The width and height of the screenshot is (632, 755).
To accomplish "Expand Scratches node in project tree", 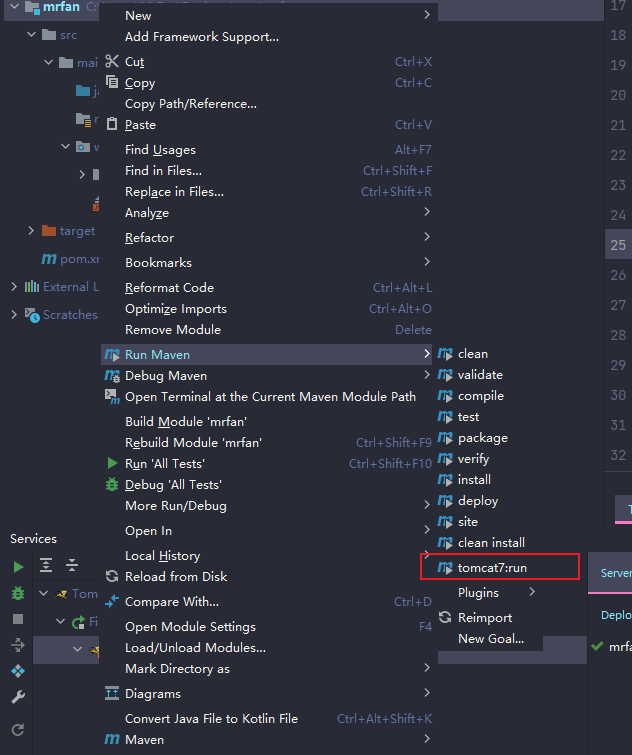I will tap(14, 315).
